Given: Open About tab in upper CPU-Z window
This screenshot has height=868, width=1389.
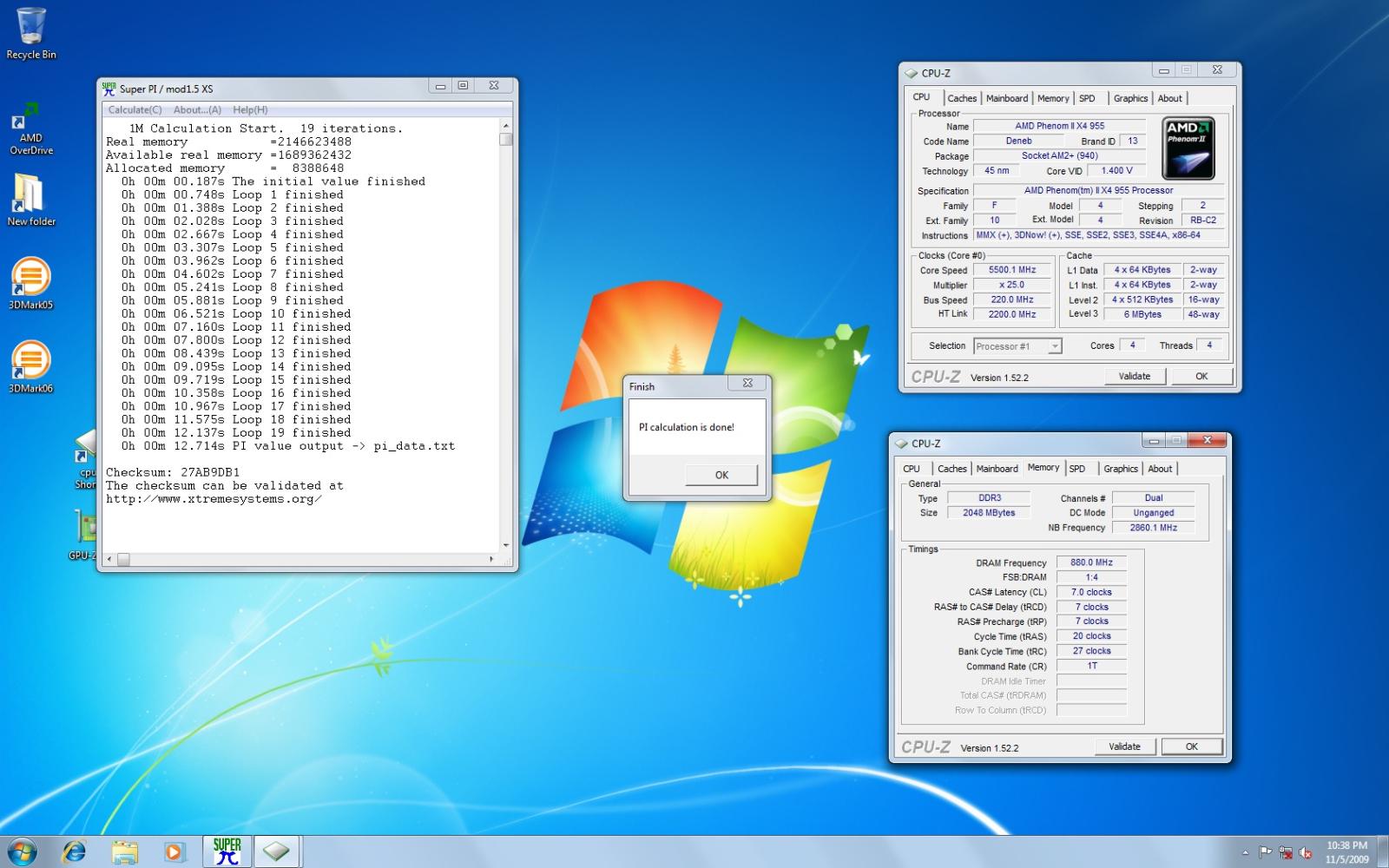Looking at the screenshot, I should (1170, 98).
